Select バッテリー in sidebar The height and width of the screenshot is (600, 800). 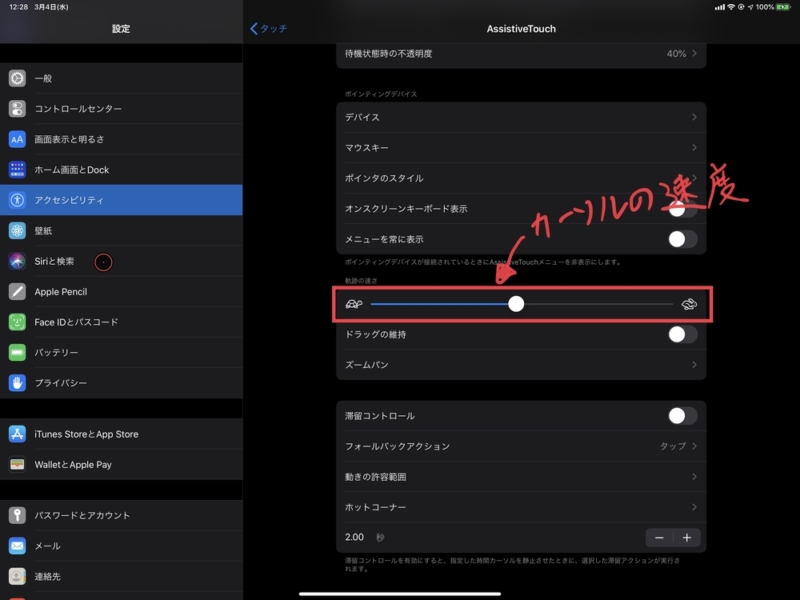coord(121,353)
